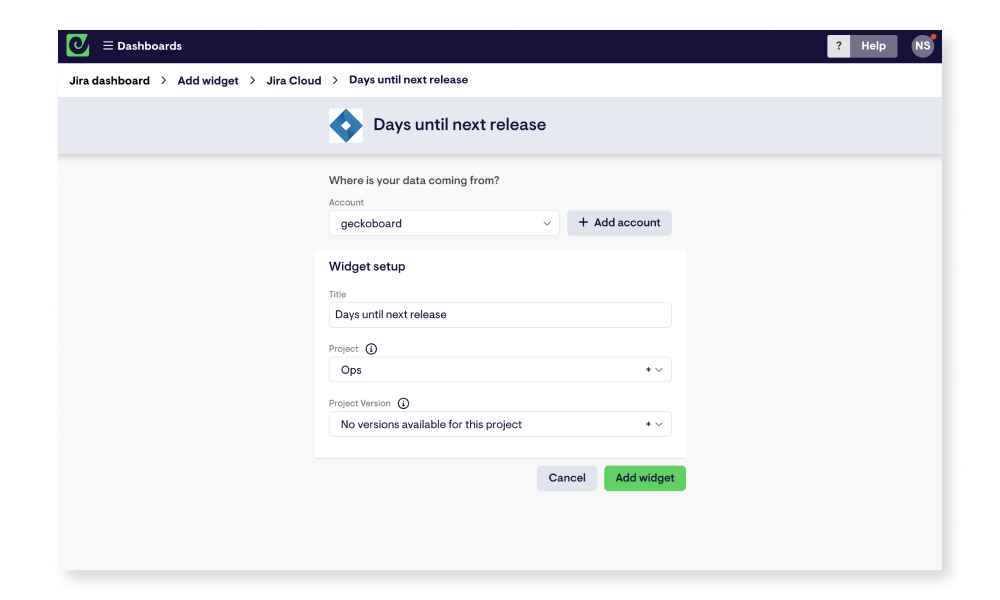
Task: Click the Geckoboard logo icon
Action: [x=77, y=45]
